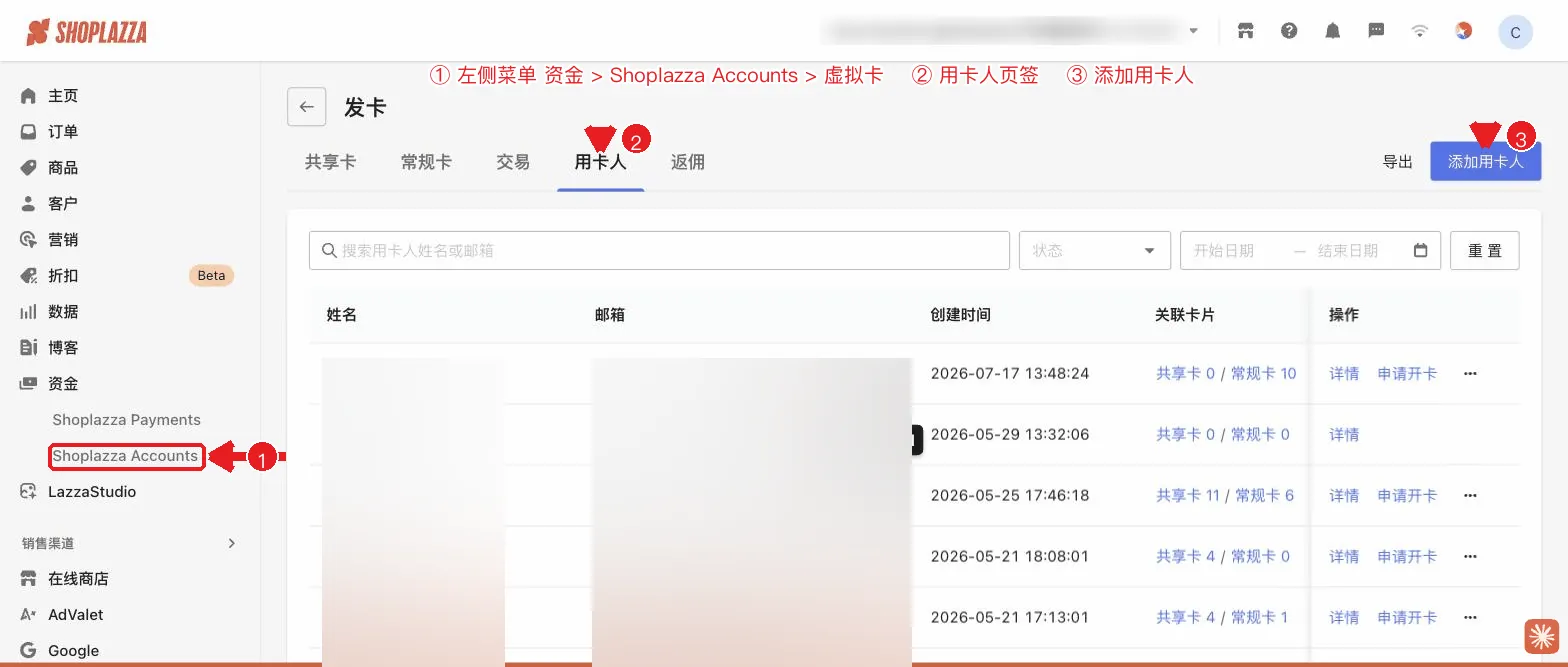Click 常规卡 1 link
This screenshot has height=667, width=1568.
(1260, 618)
